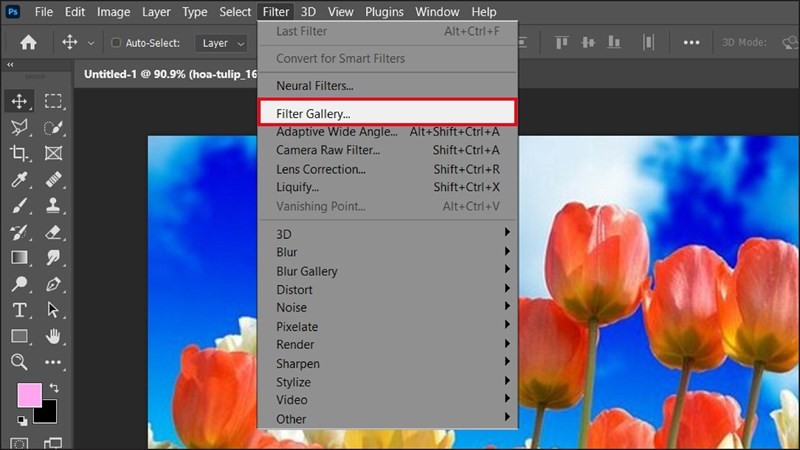Open the File menu
Viewport: 800px width, 450px height.
point(44,12)
